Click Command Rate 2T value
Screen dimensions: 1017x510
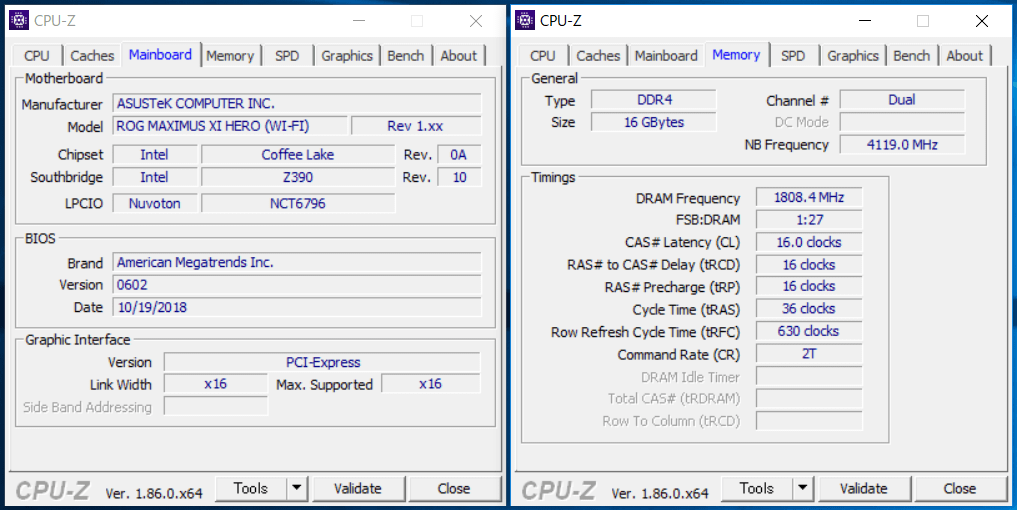[809, 354]
